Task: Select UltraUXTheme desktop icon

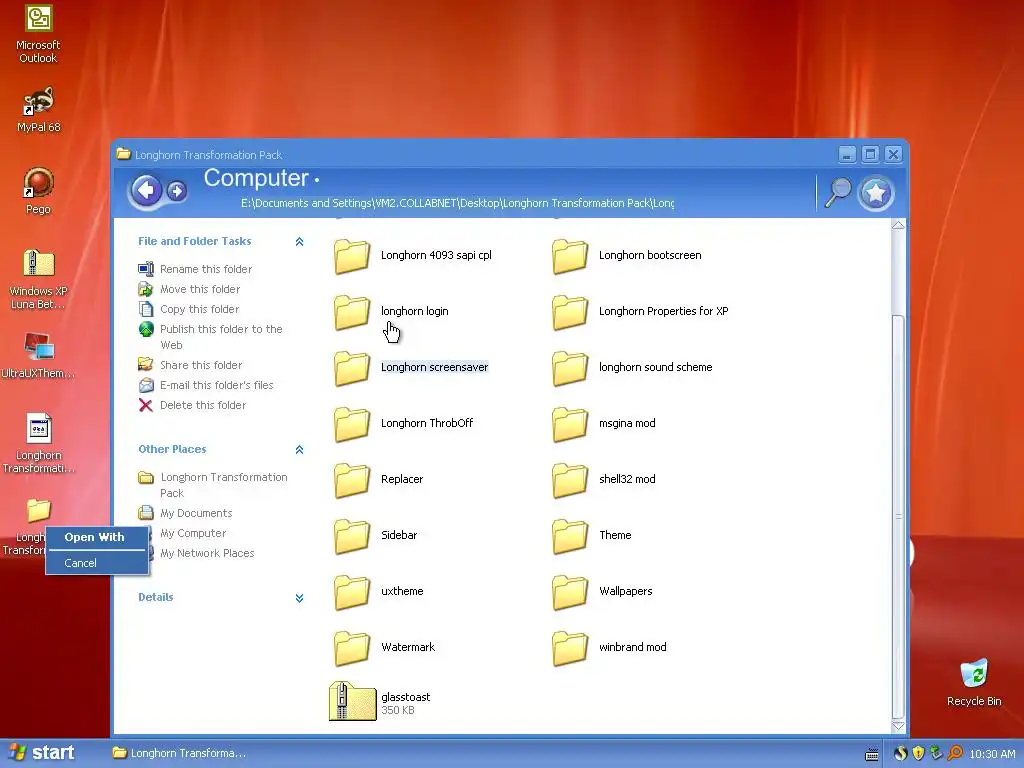Action: coord(38,356)
